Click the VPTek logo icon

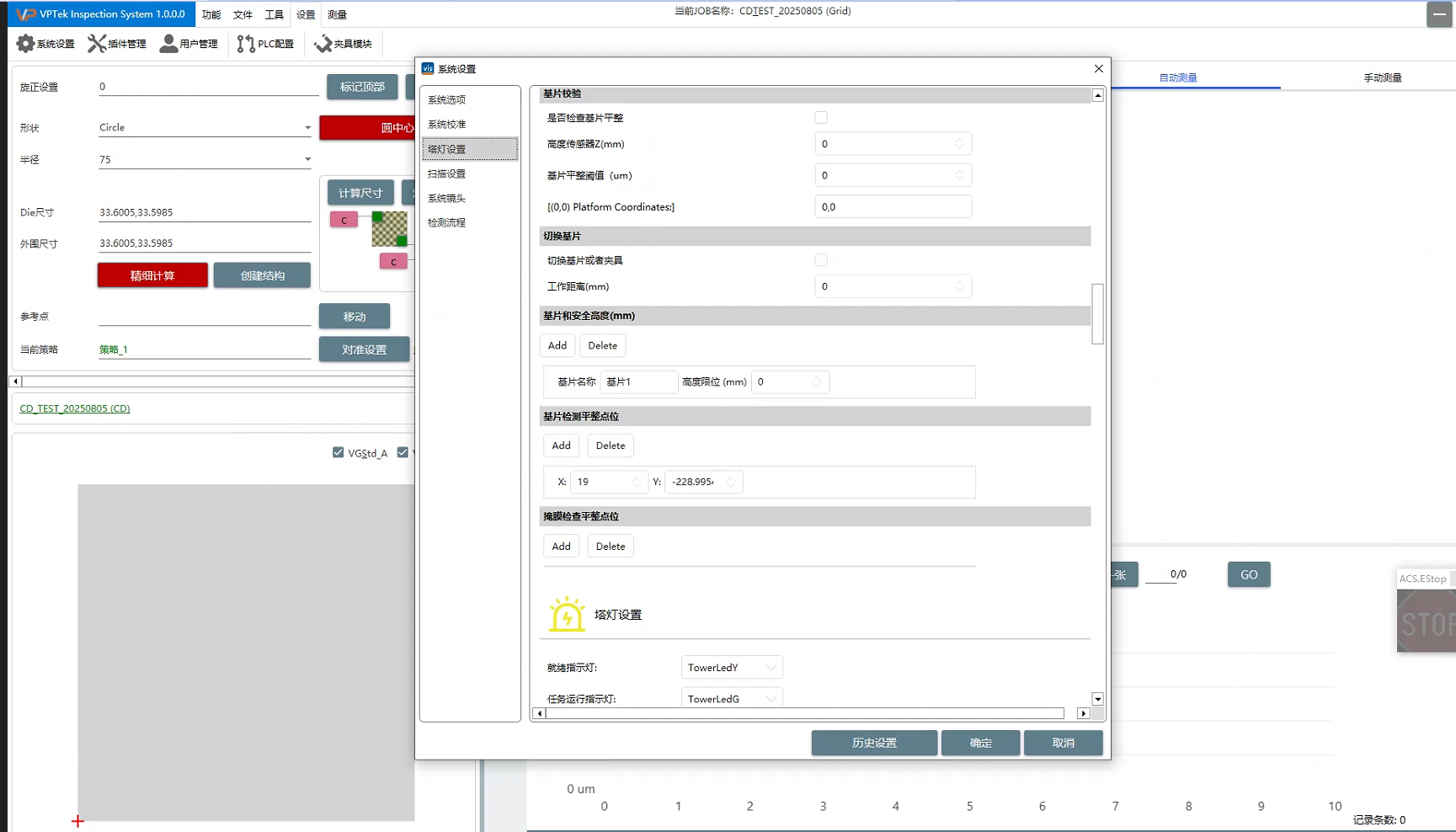(26, 14)
